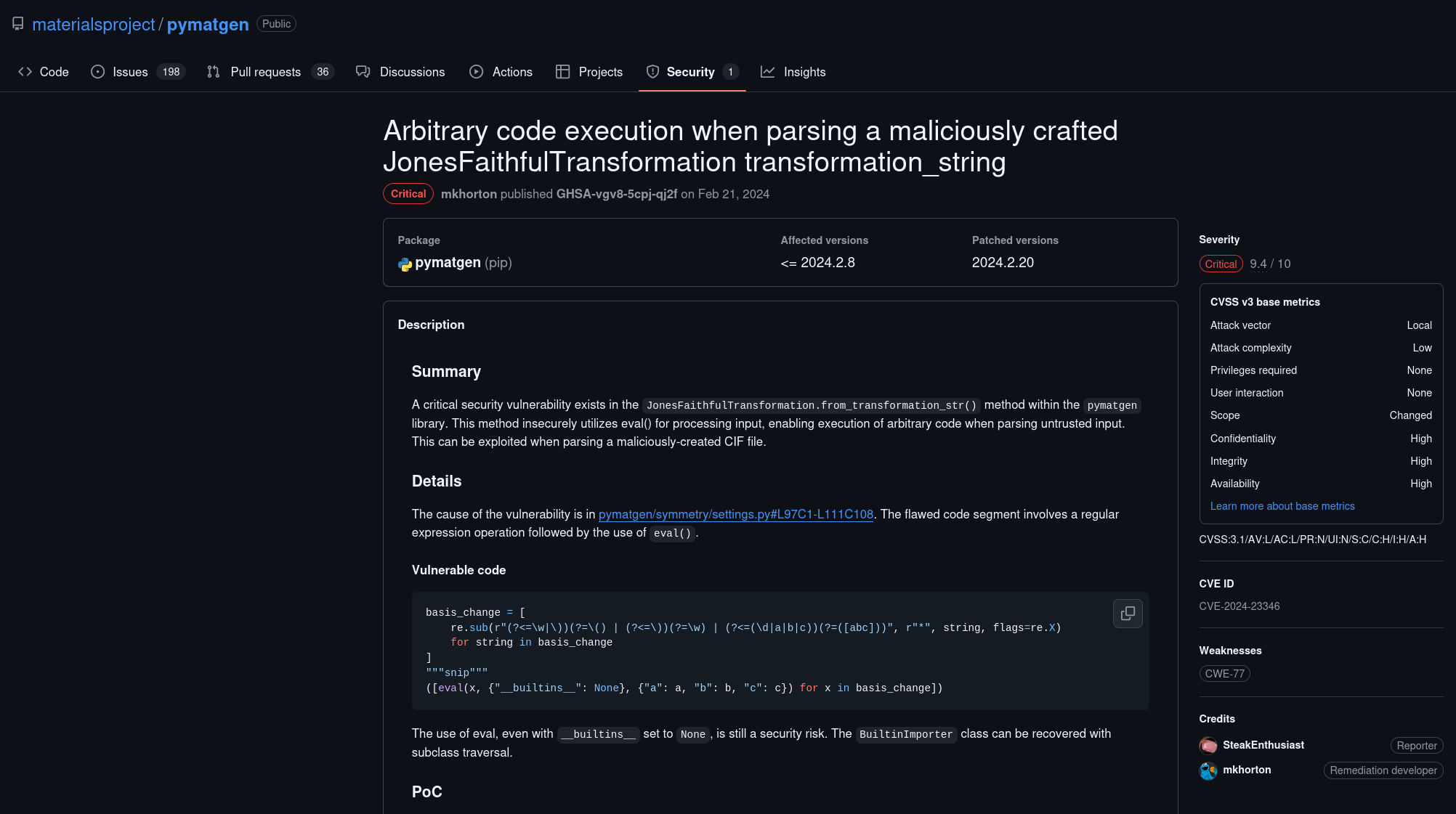Click the Public visibility label
The width and height of the screenshot is (1456, 814).
click(x=276, y=24)
